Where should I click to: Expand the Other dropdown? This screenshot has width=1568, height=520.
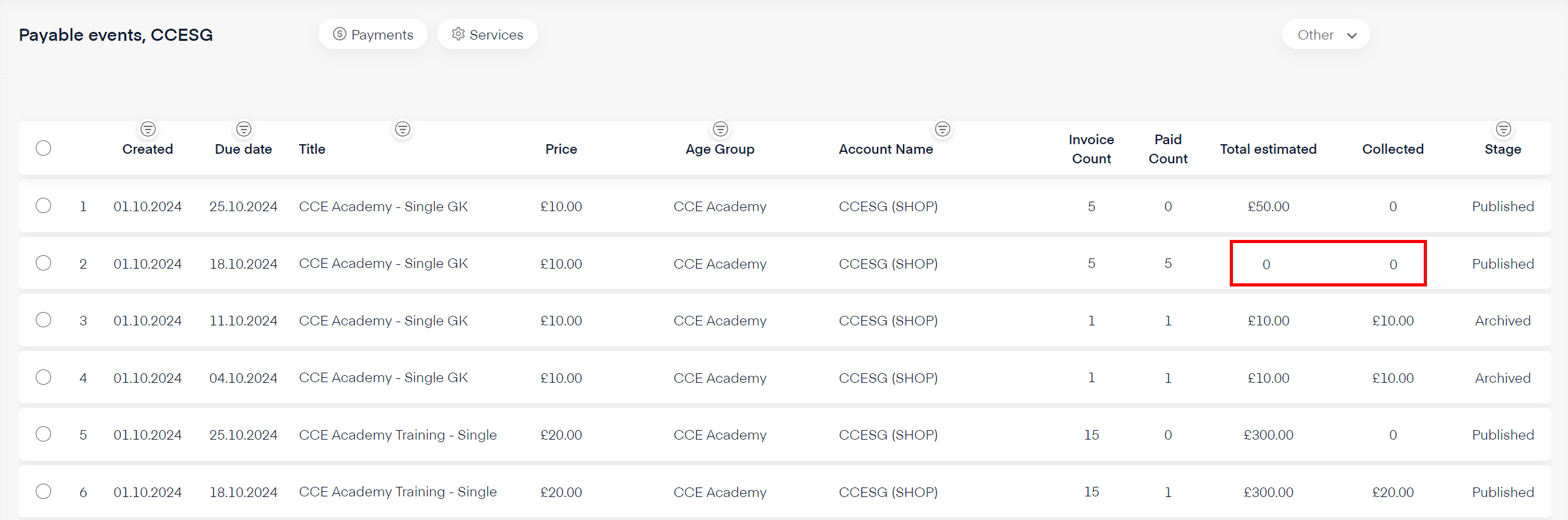(x=1325, y=34)
